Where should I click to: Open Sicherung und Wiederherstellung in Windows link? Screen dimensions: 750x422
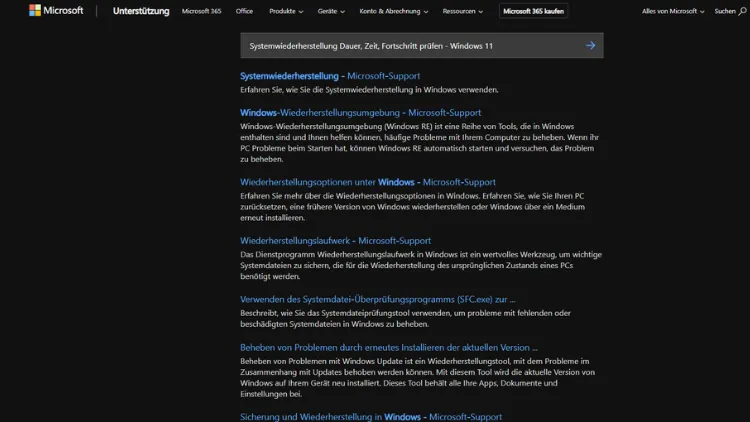[x=371, y=417]
